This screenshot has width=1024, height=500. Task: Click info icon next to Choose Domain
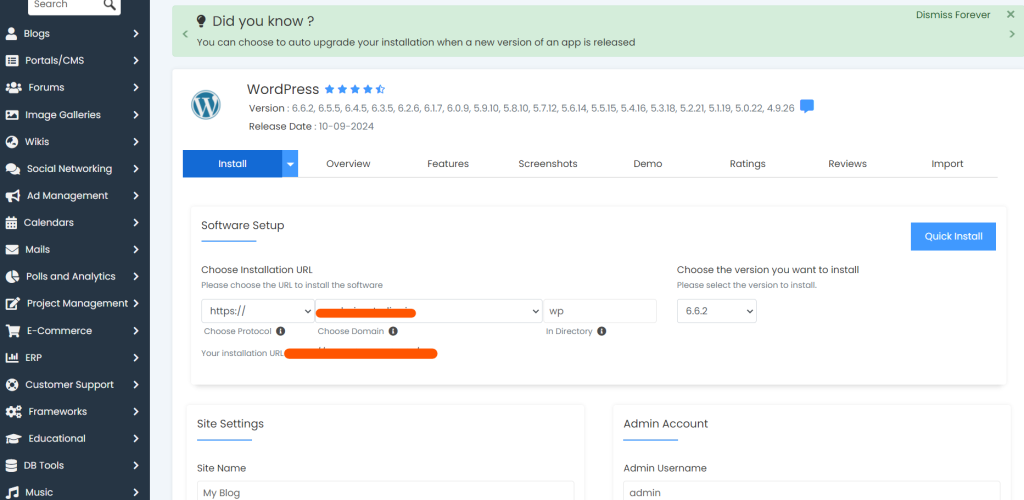click(x=393, y=331)
